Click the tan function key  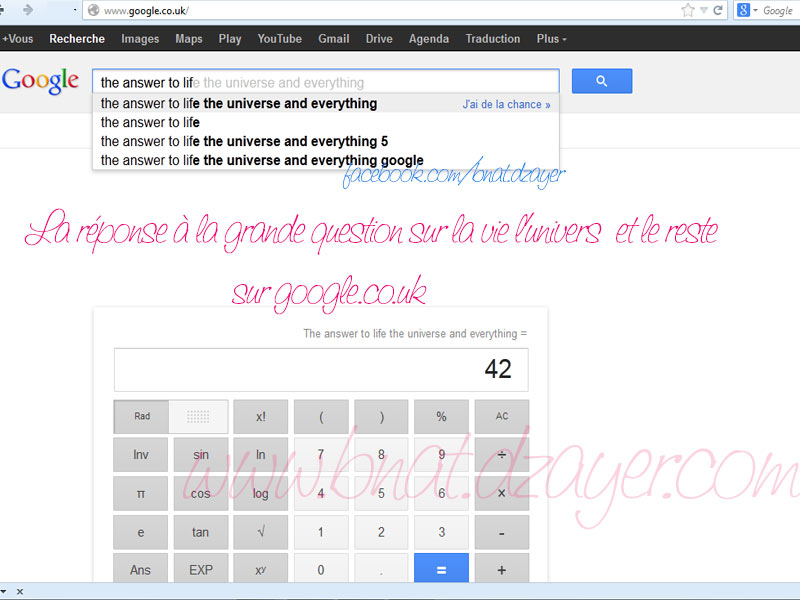click(x=201, y=532)
